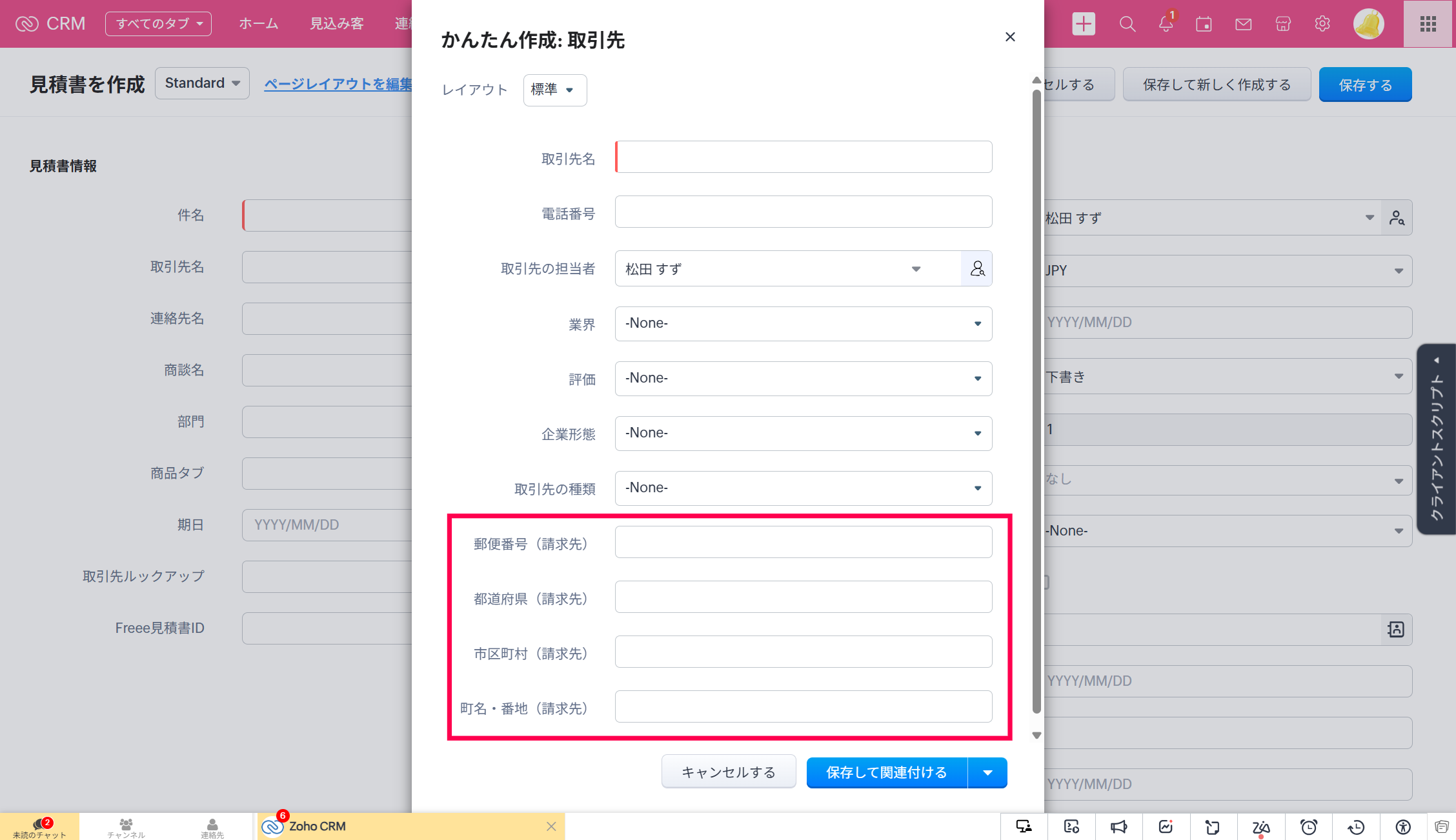Click the quick-create plus icon
The width and height of the screenshot is (1456, 840).
click(1084, 24)
